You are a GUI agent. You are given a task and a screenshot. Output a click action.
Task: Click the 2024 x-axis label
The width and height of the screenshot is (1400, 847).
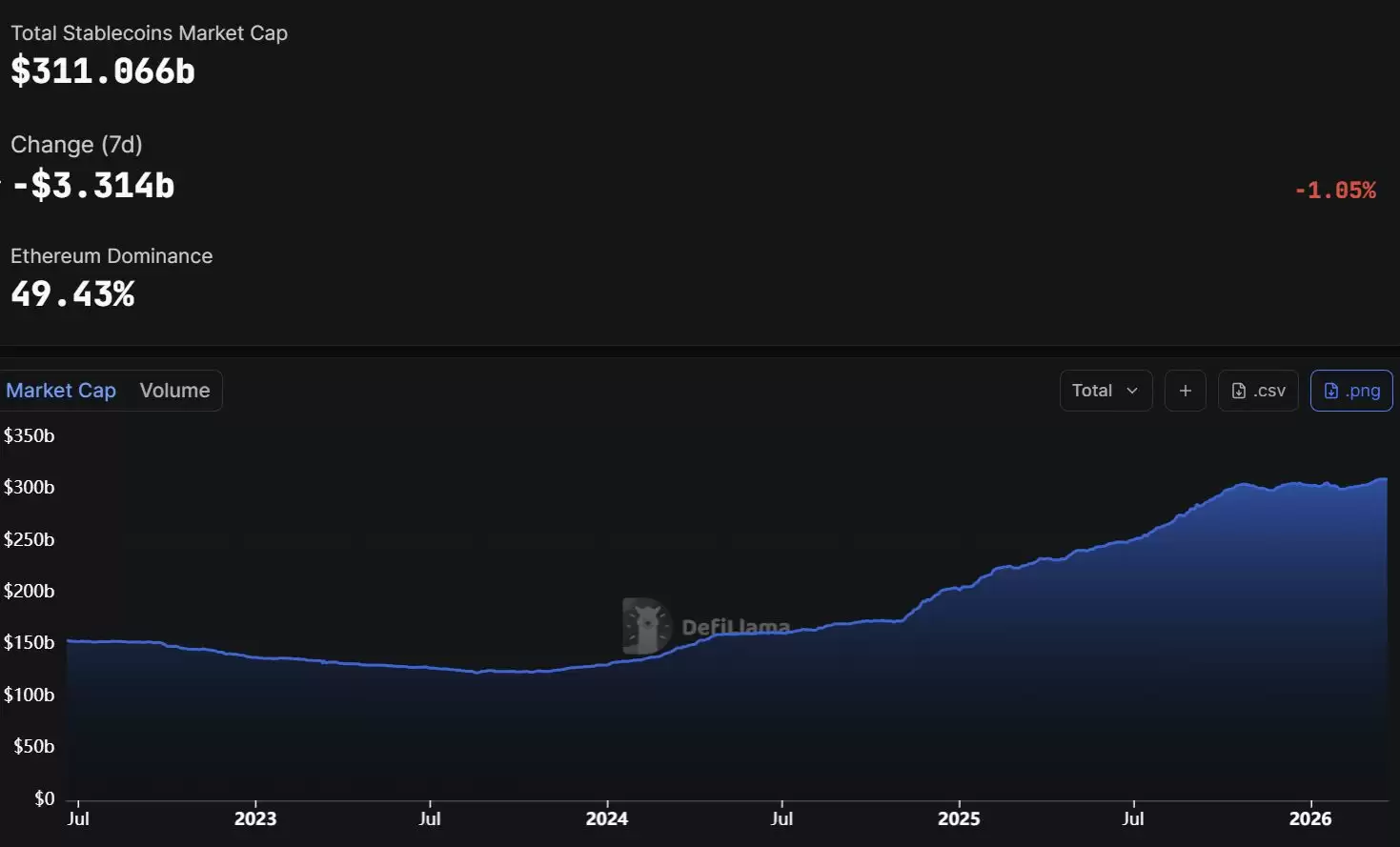coord(607,818)
